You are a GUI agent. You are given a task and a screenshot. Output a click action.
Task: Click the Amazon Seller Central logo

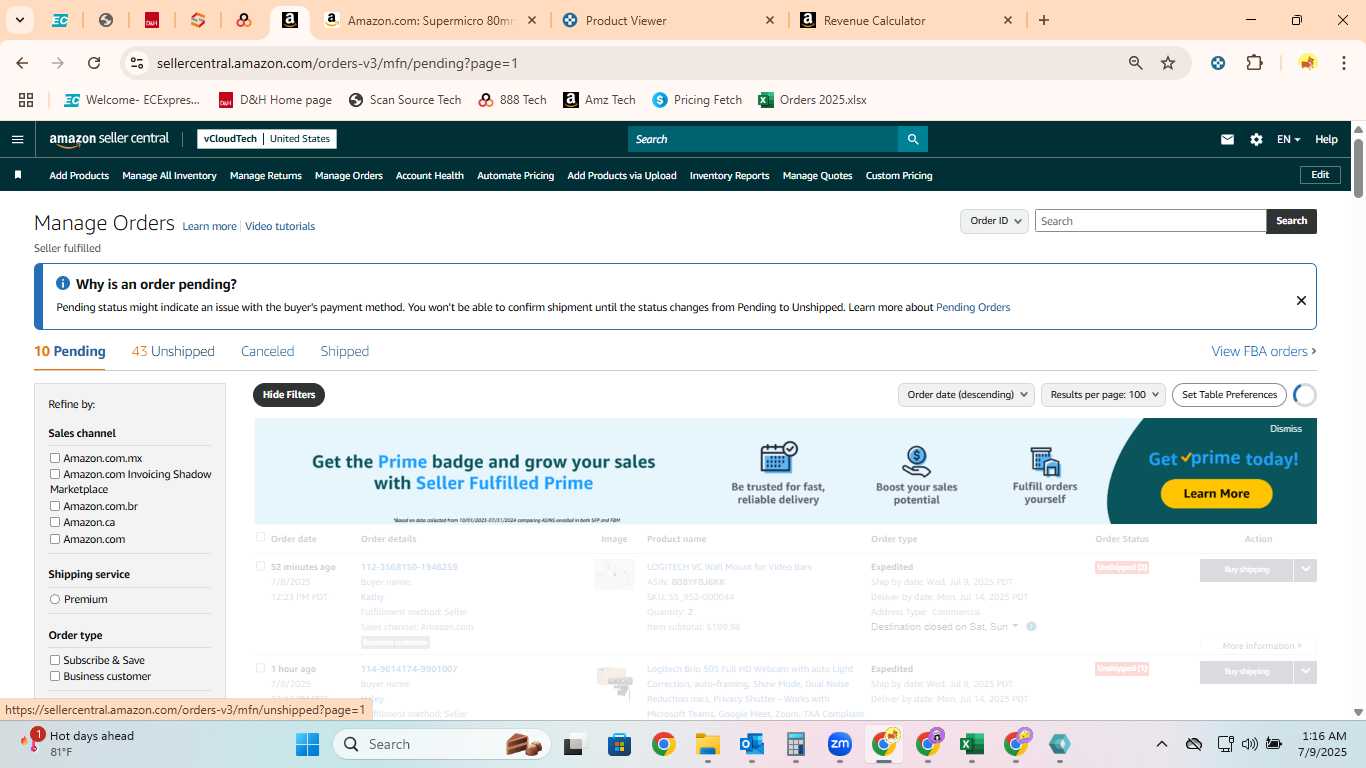[x=109, y=139]
